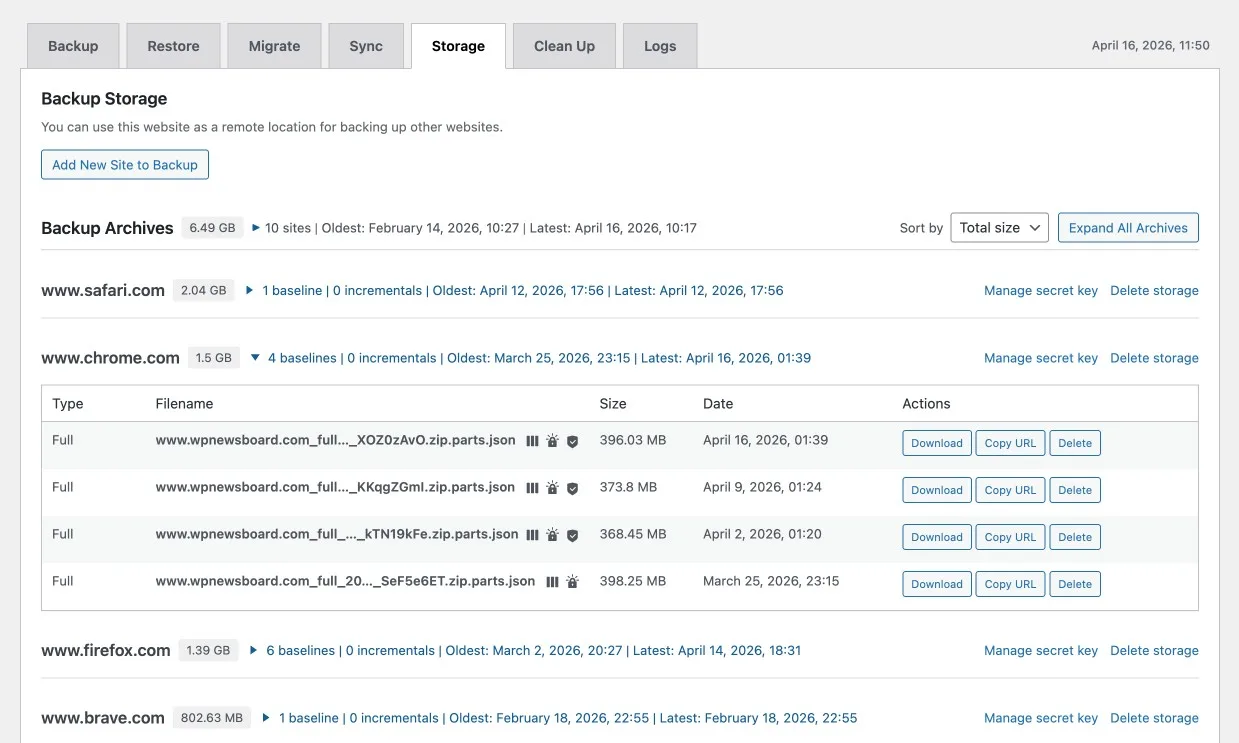Click the shield icon on the KKqgZGmI backup row

click(572, 488)
